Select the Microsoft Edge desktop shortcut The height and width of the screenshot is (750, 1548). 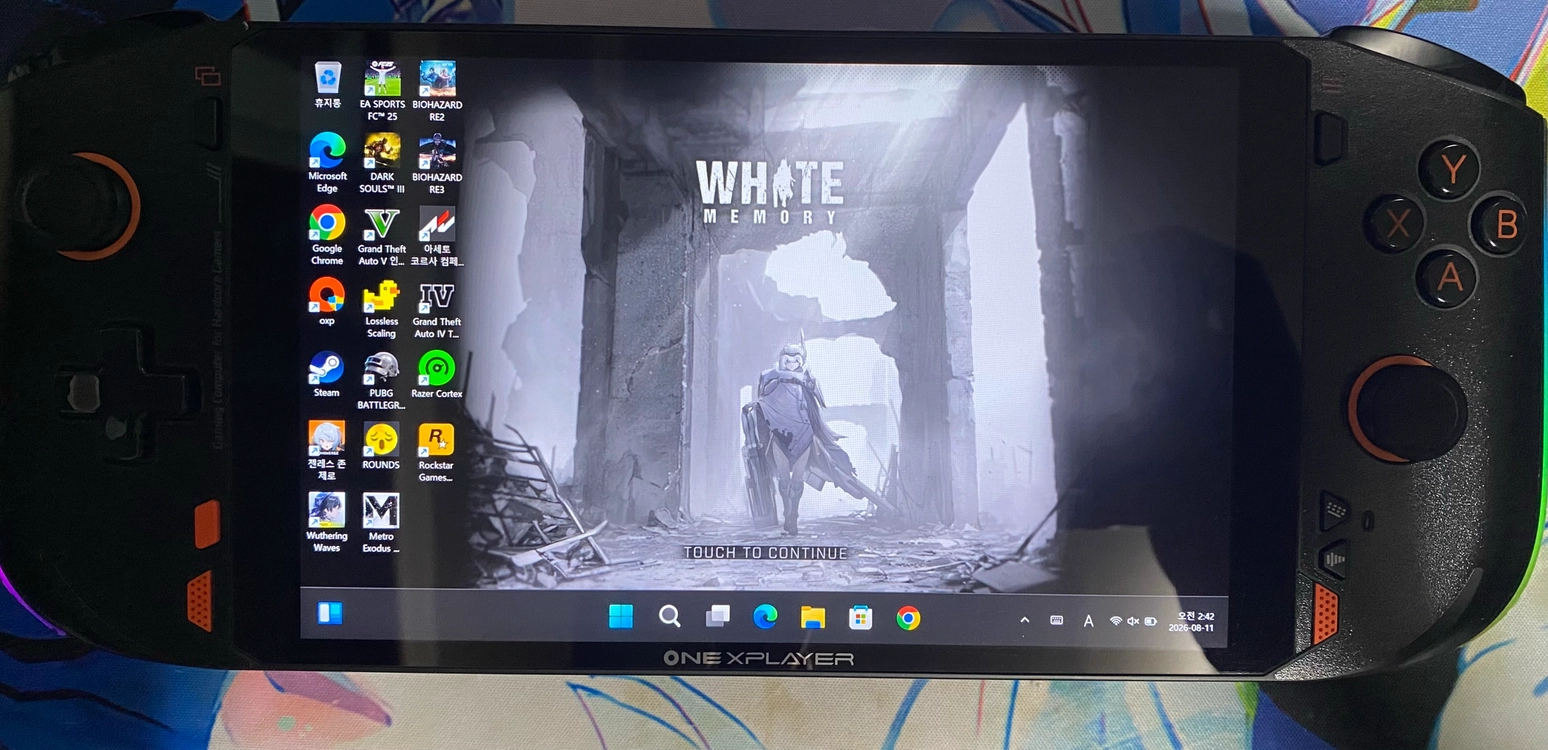pos(327,163)
